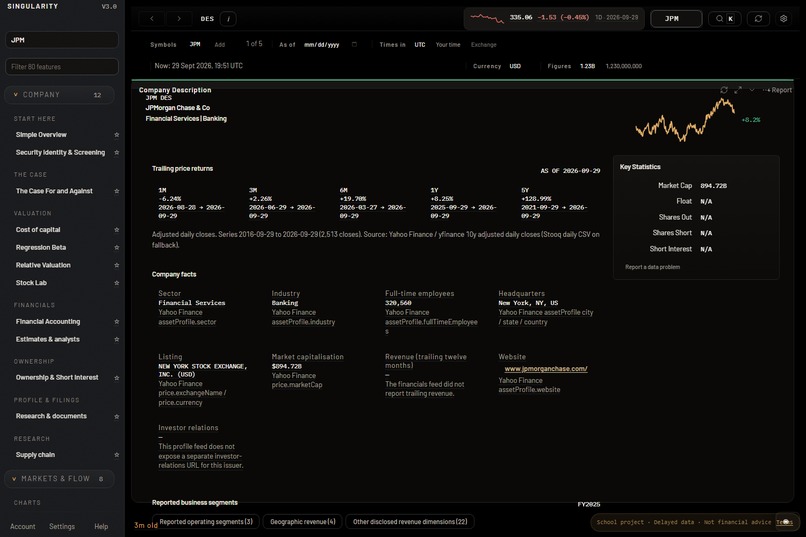The image size is (806, 537).
Task: Open Settings at sidebar bottom
Action: pos(62,527)
